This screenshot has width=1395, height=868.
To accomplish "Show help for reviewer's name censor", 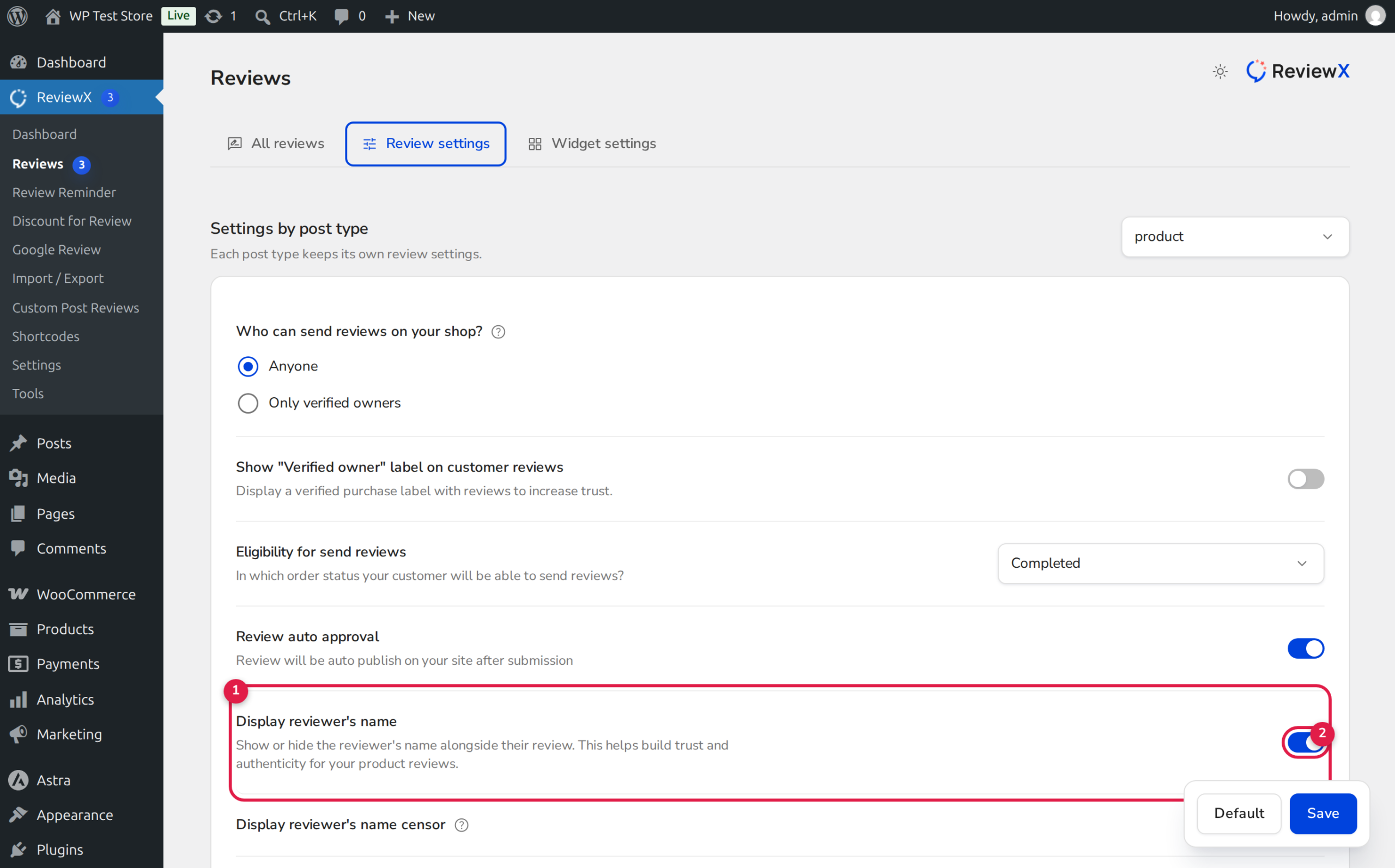I will [x=462, y=825].
